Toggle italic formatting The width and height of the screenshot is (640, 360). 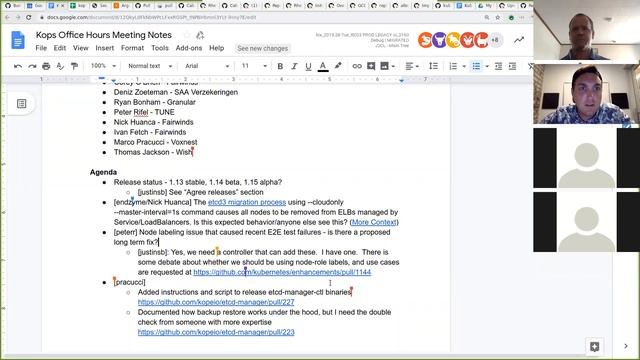[x=294, y=66]
